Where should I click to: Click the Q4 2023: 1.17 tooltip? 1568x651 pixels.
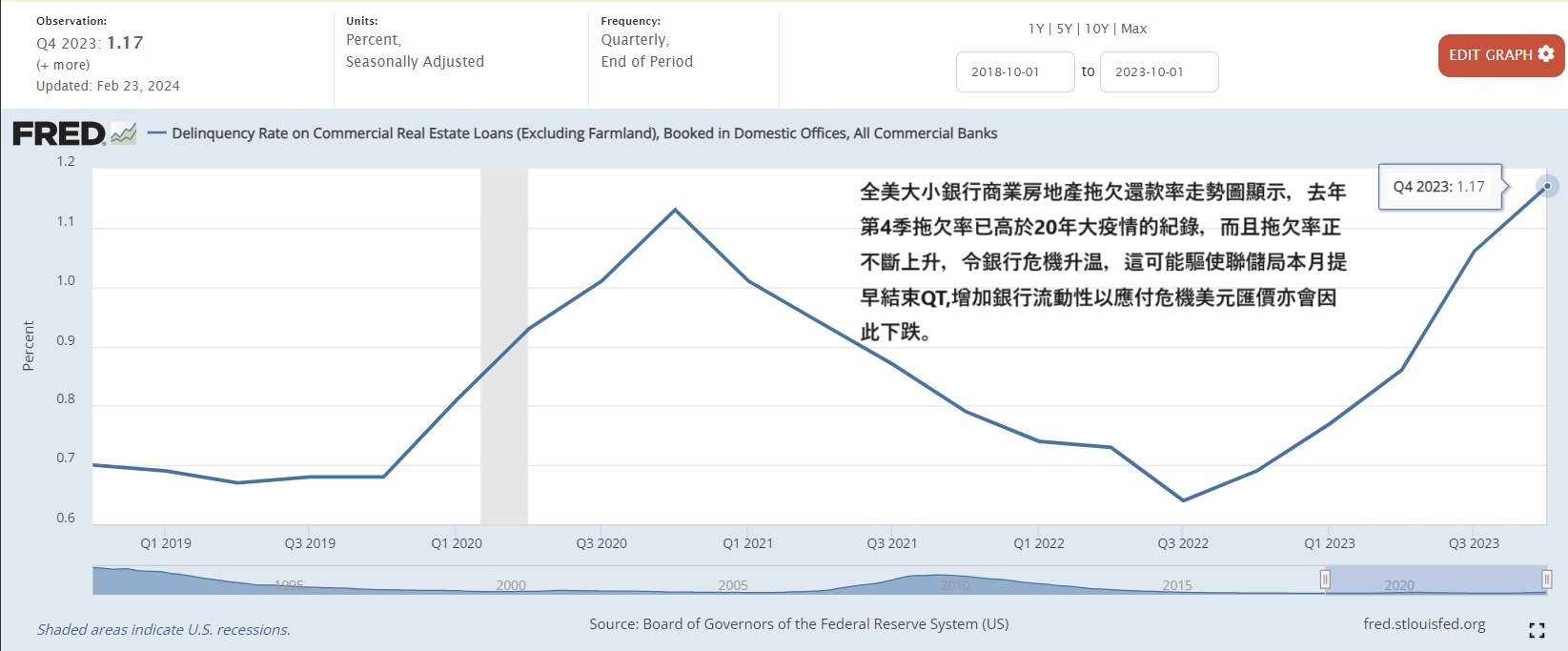pyautogui.click(x=1438, y=187)
